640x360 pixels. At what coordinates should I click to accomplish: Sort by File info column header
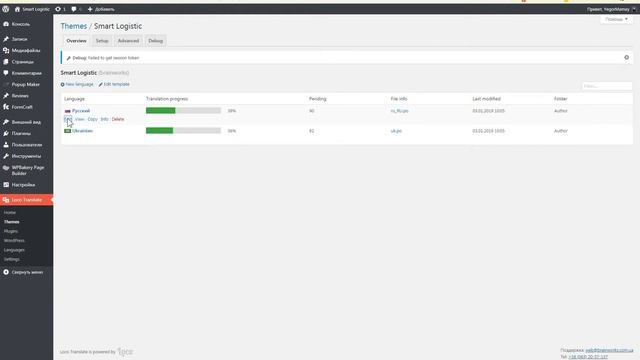399,99
